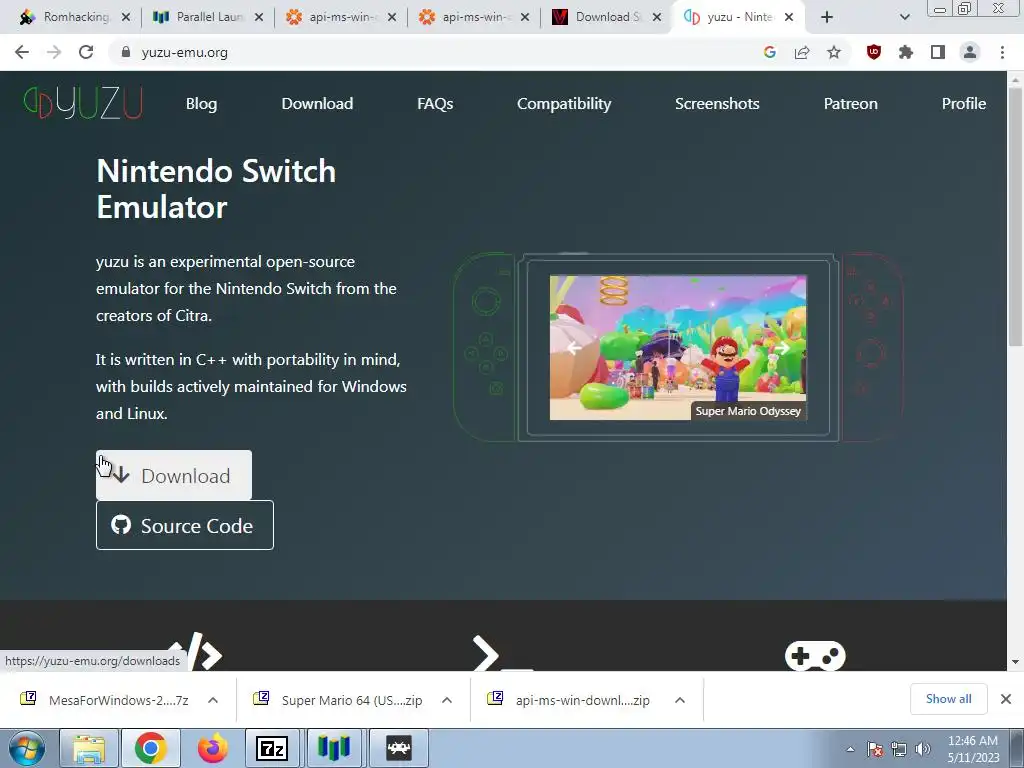Close the downloads bar
1024x768 pixels.
click(x=1006, y=699)
